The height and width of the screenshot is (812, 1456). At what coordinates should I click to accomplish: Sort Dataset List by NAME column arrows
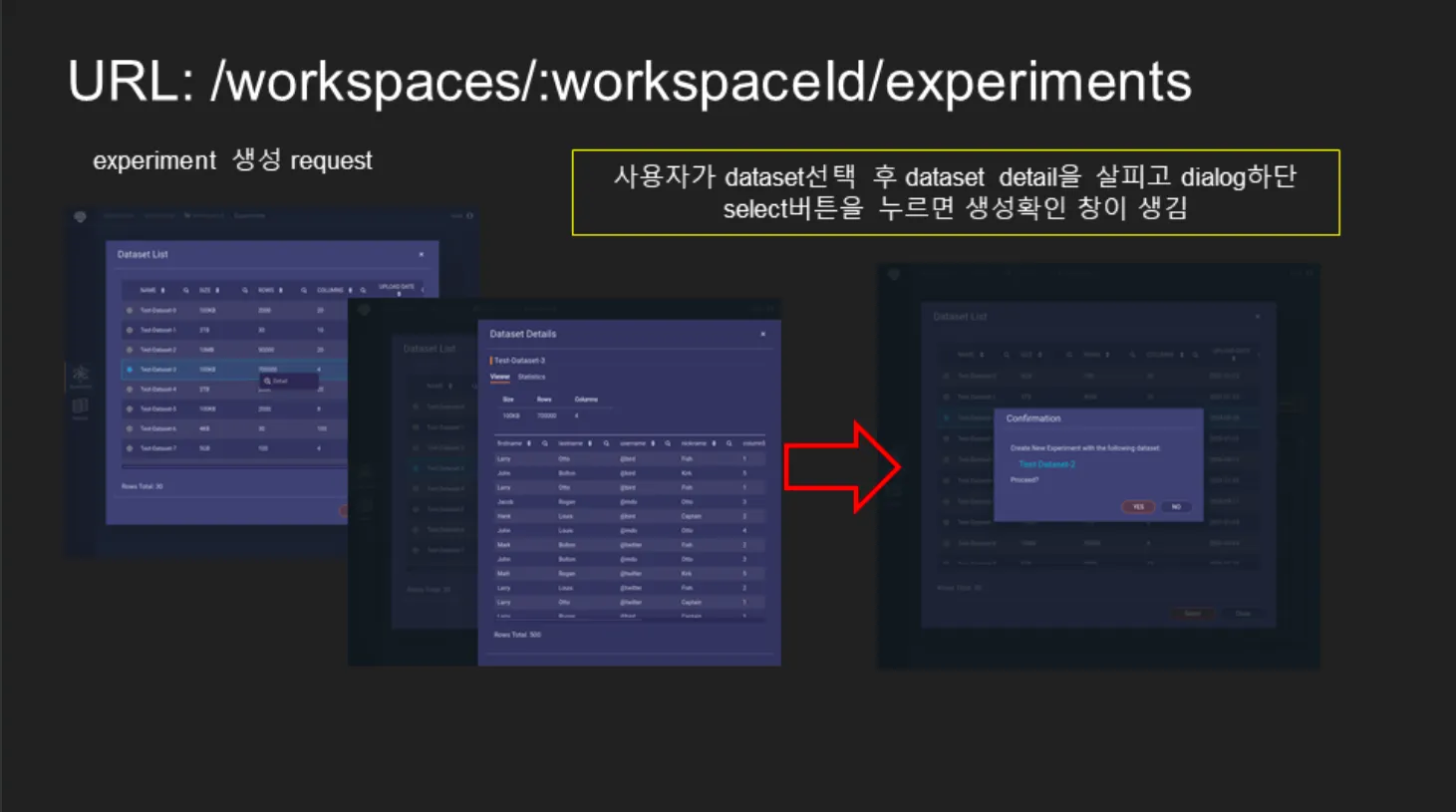pyautogui.click(x=163, y=290)
